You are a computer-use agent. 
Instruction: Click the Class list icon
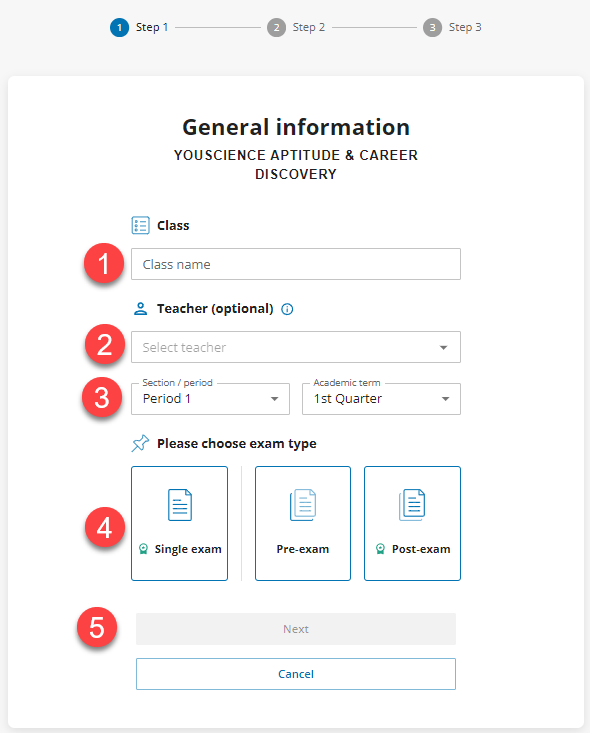click(x=140, y=225)
